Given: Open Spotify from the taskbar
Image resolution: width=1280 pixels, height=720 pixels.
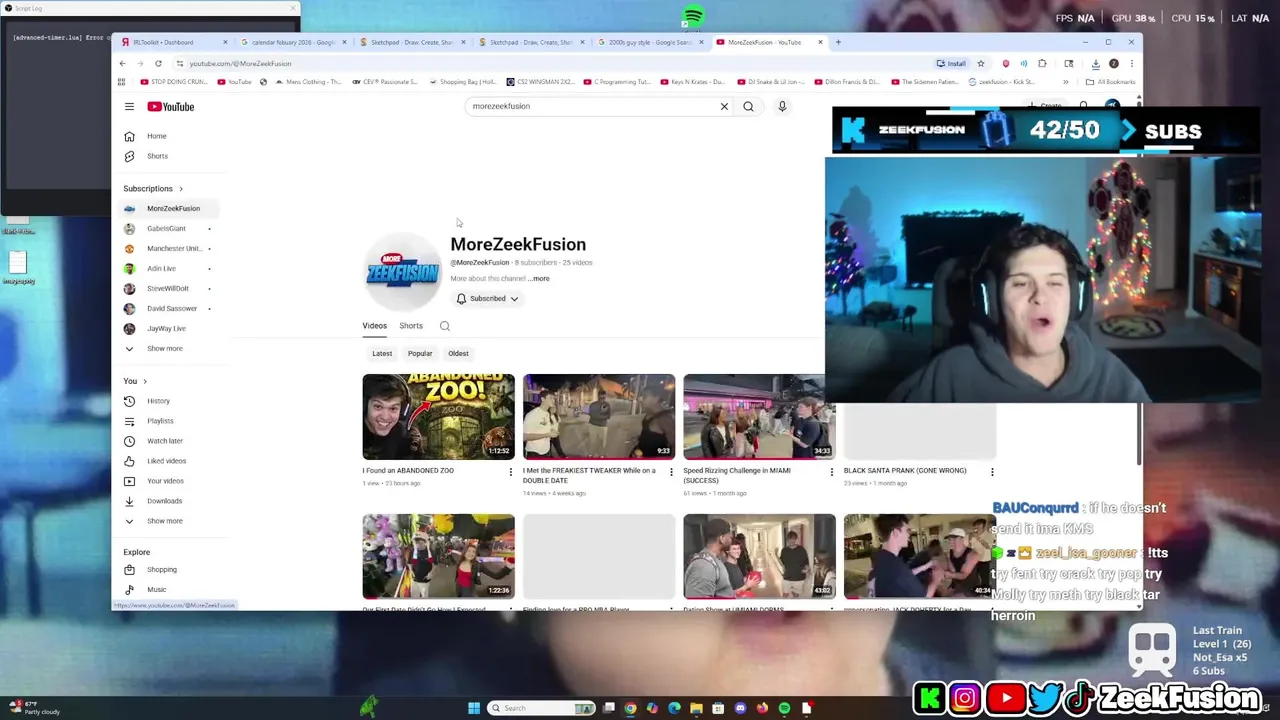Looking at the screenshot, I should pos(784,708).
